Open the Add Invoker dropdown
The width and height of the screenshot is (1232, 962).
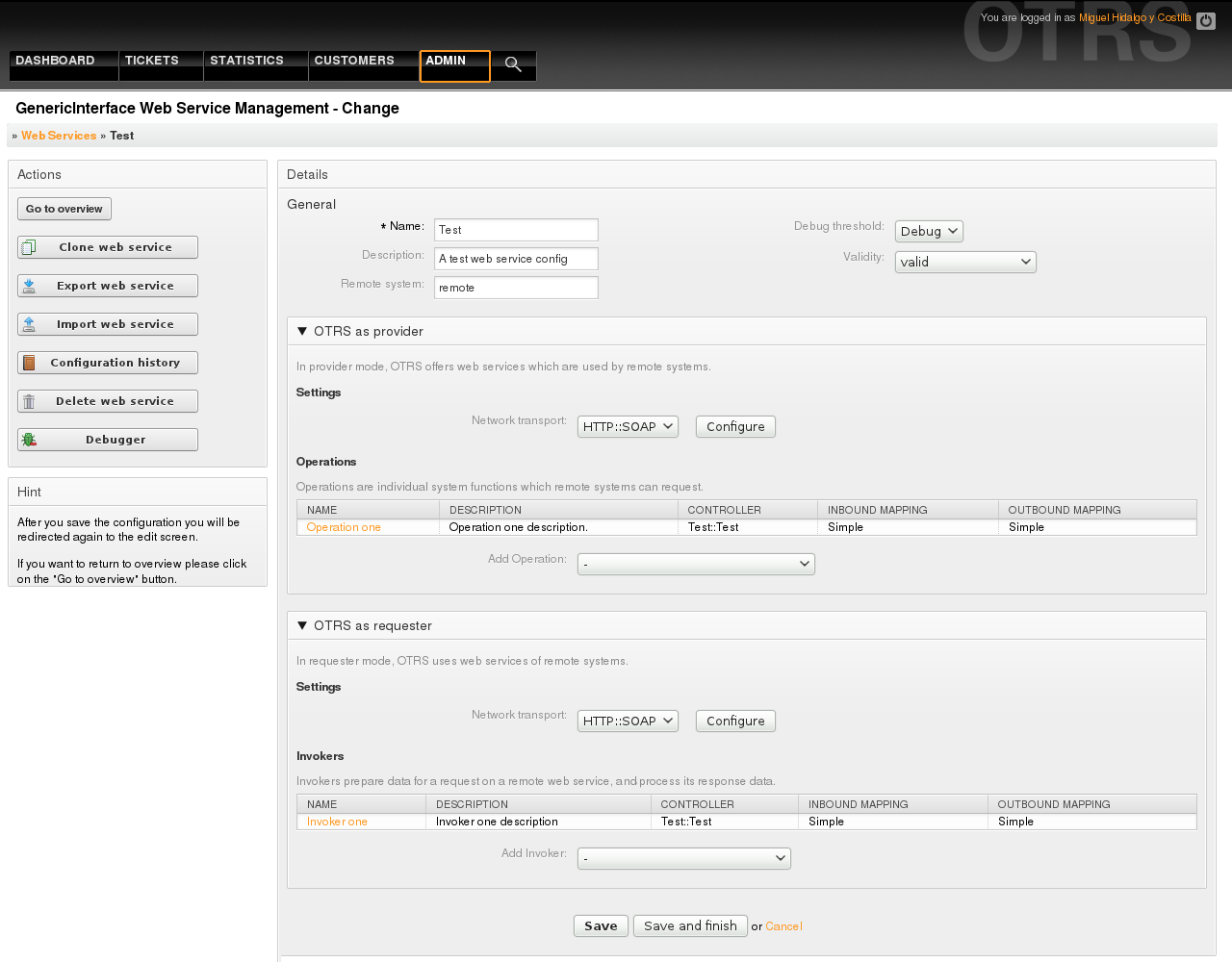[x=683, y=858]
